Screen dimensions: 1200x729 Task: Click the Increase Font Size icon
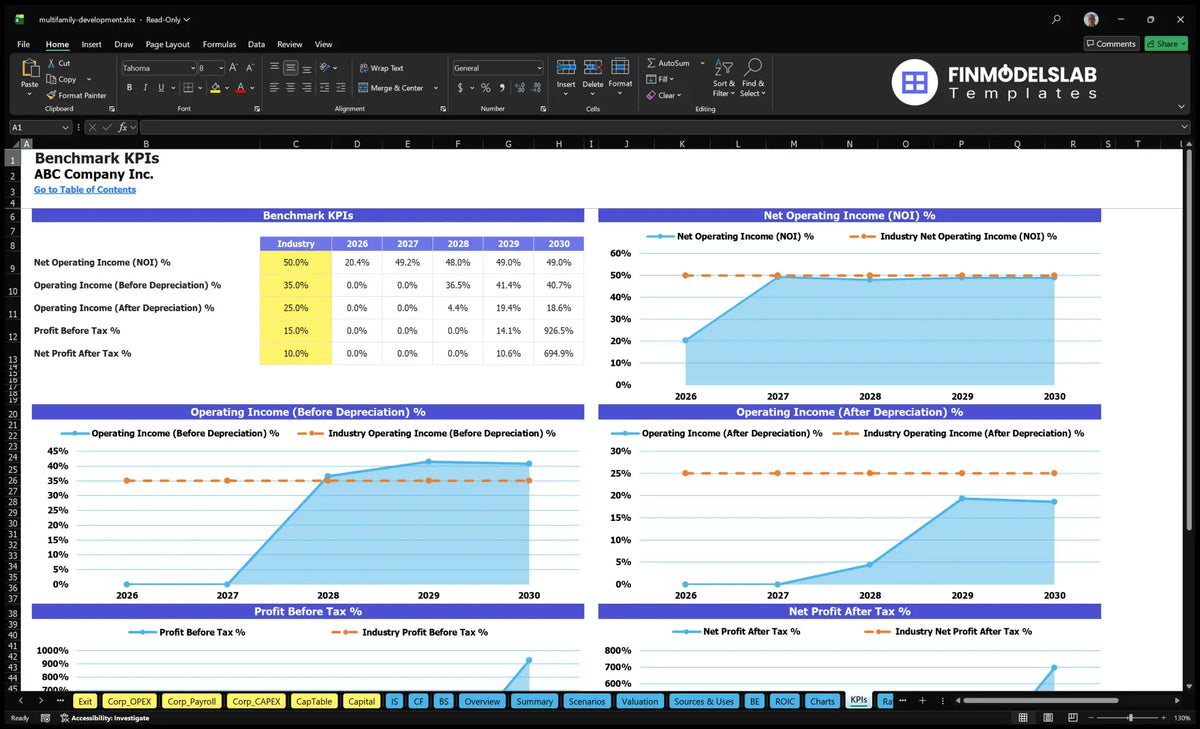(x=234, y=68)
